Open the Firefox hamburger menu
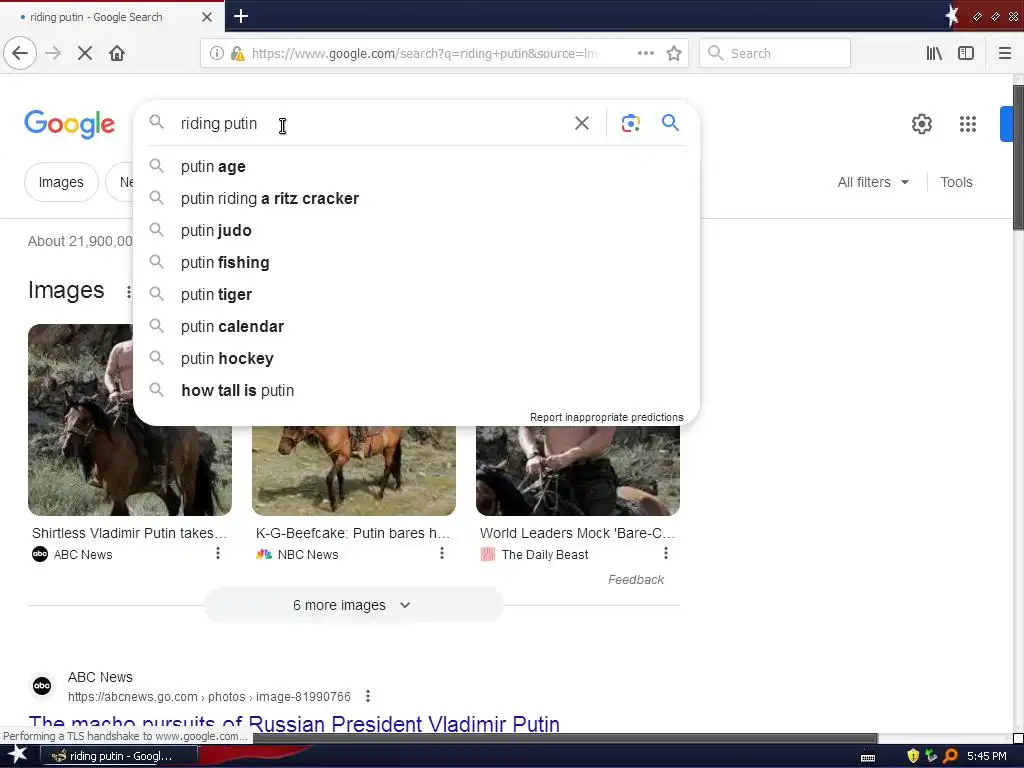 coord(1005,53)
